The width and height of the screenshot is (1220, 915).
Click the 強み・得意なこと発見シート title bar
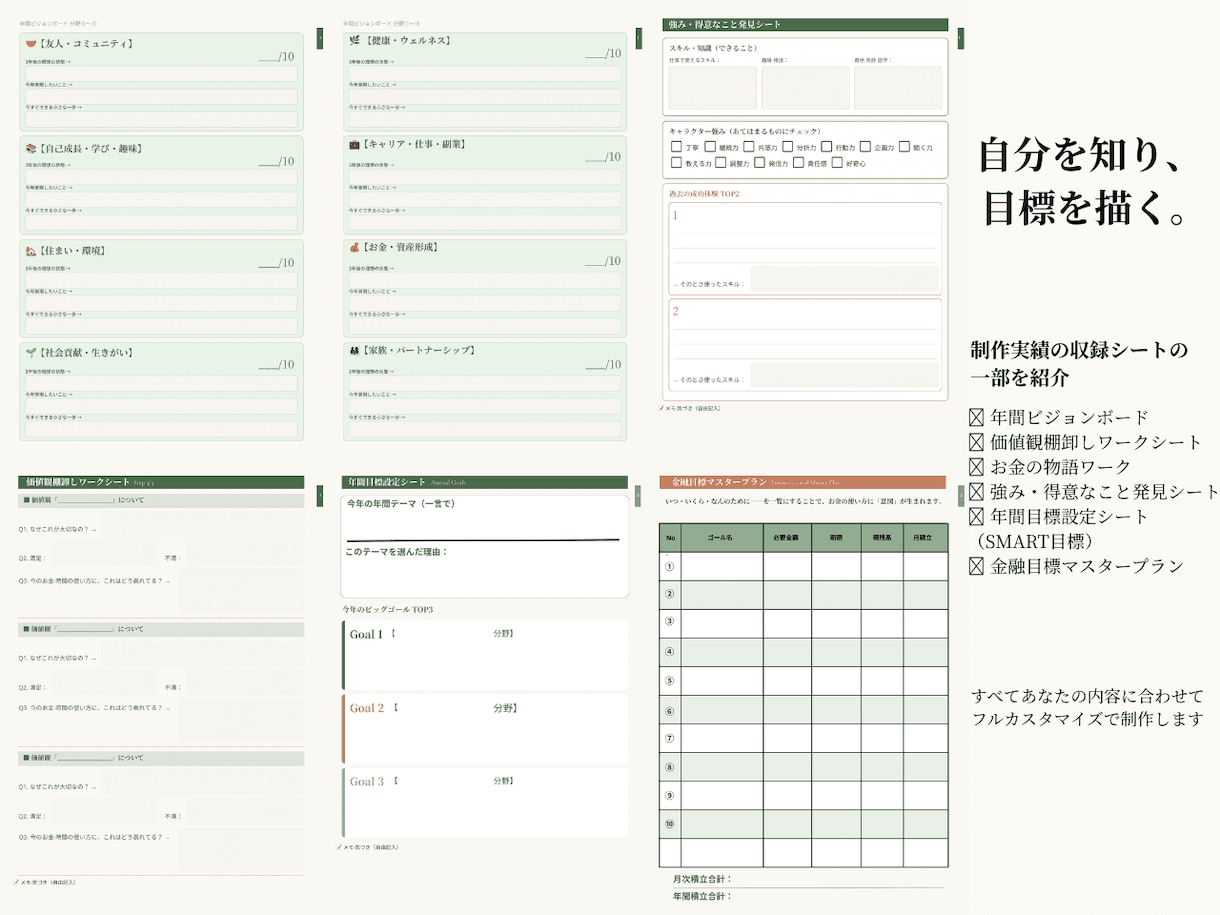point(804,24)
